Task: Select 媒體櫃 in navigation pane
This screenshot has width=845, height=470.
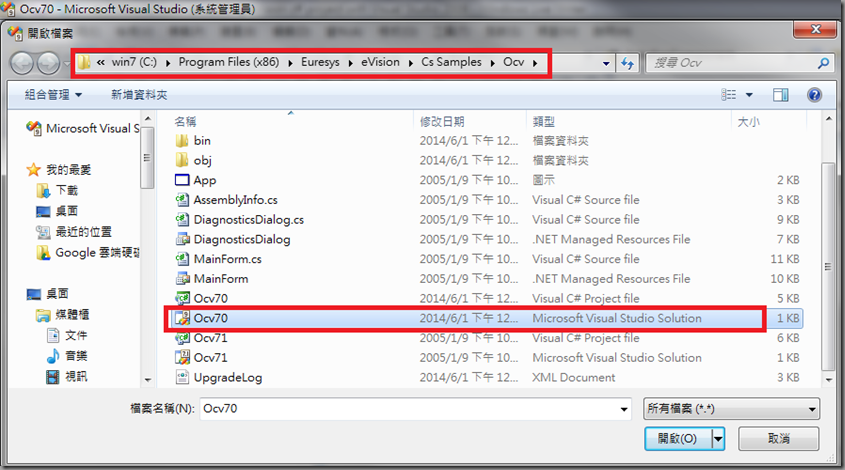Action: [x=72, y=314]
